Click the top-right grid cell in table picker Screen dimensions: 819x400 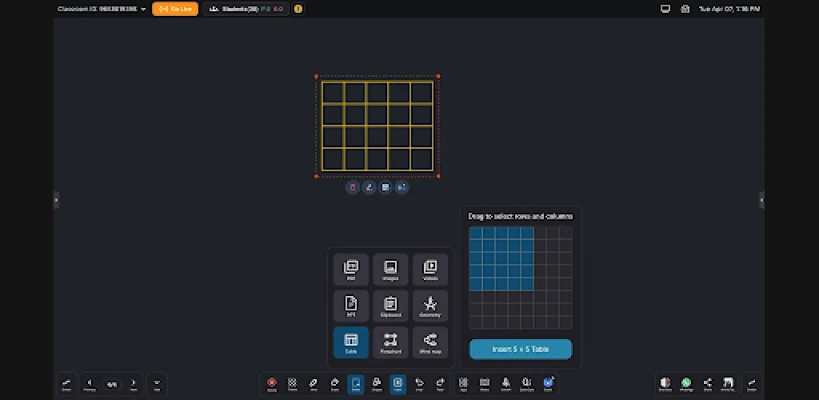click(x=566, y=233)
